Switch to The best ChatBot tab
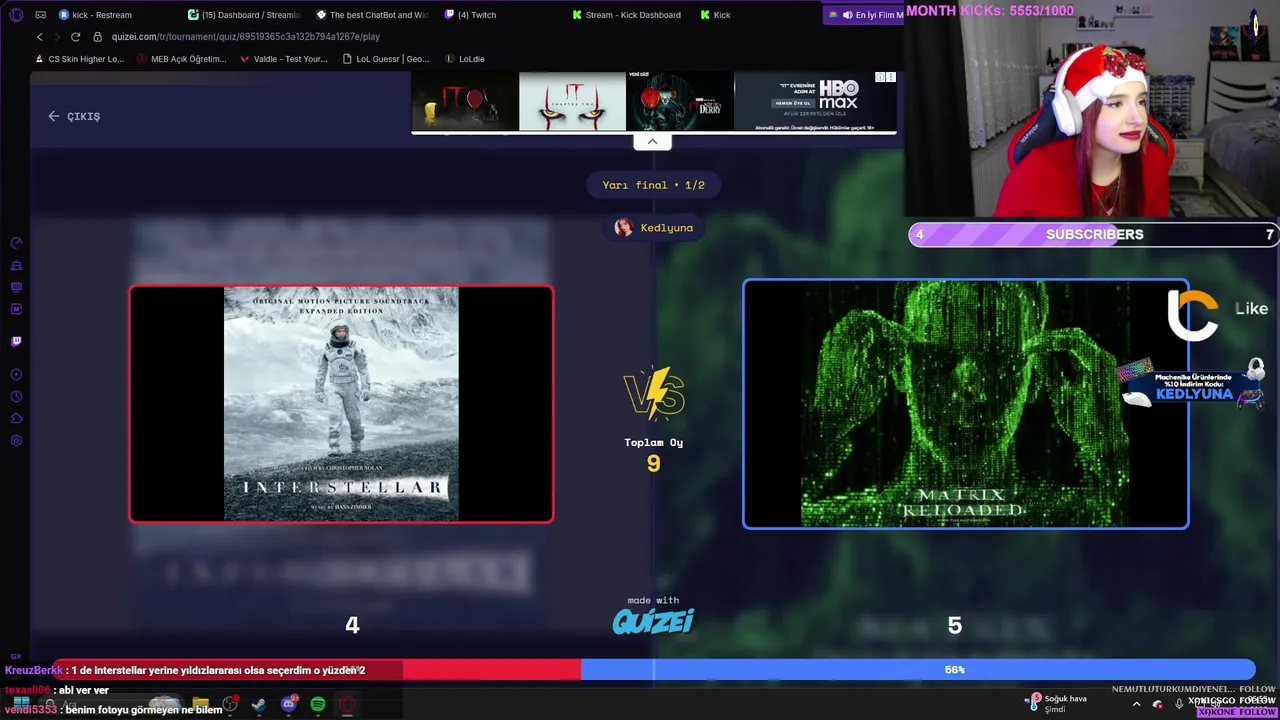This screenshot has height=720, width=1280. (x=373, y=15)
